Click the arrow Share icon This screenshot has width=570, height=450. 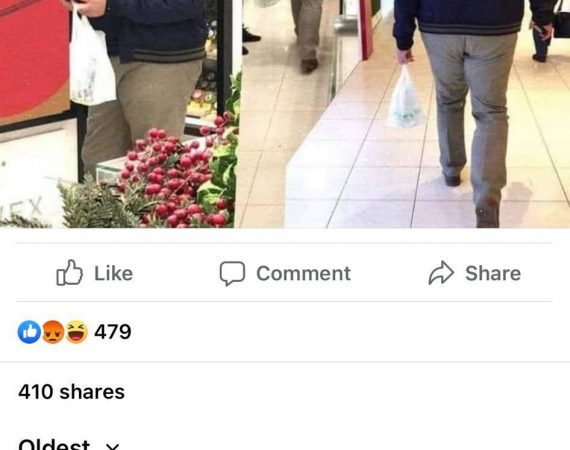tap(441, 273)
